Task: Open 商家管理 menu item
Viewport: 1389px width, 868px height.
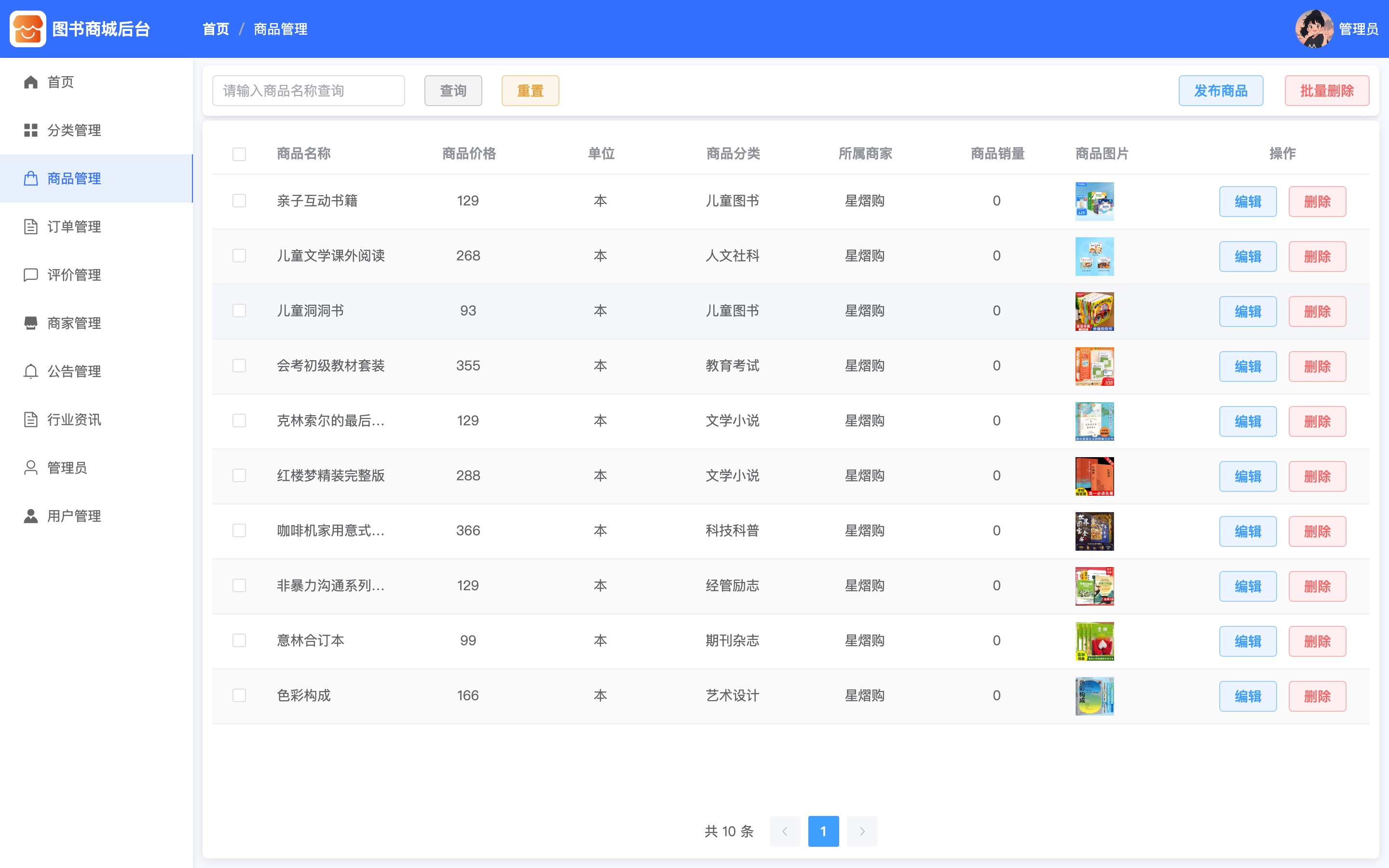Action: pos(96,323)
